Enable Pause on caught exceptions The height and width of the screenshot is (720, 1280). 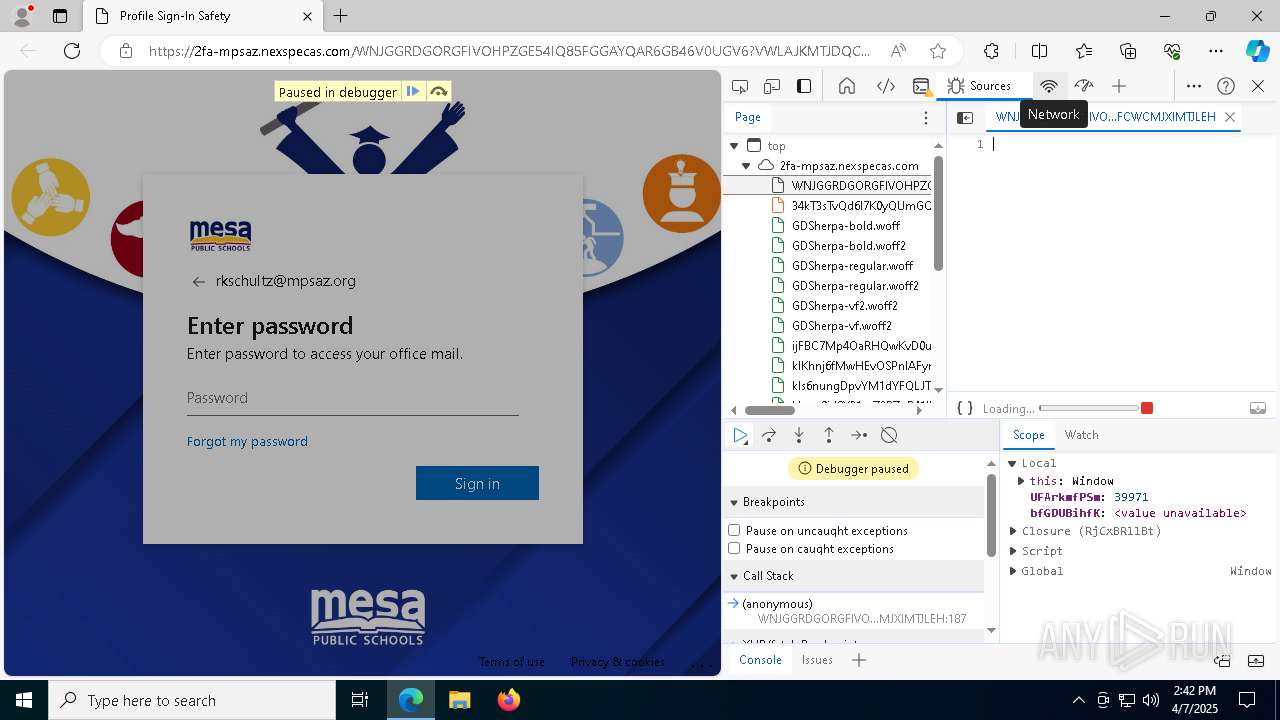(734, 548)
